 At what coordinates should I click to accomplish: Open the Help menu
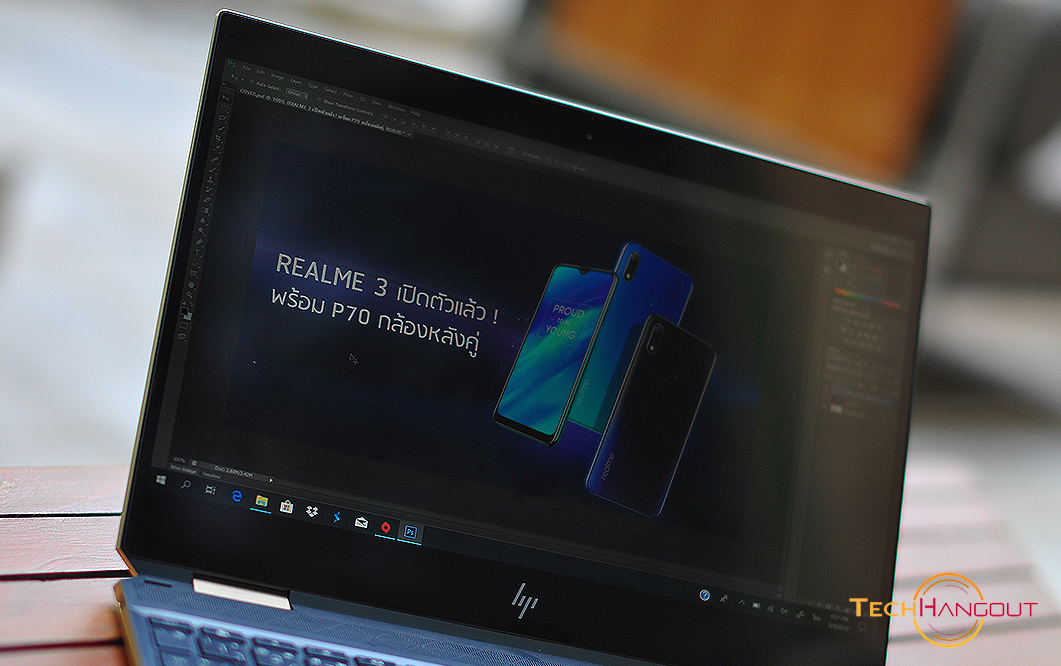click(x=416, y=114)
